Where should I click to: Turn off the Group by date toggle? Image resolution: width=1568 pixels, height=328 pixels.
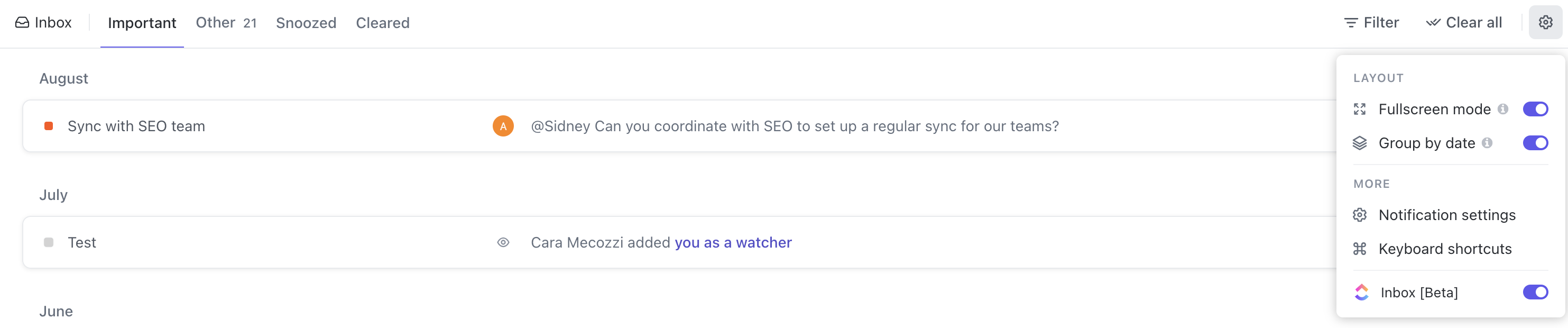coord(1535,143)
